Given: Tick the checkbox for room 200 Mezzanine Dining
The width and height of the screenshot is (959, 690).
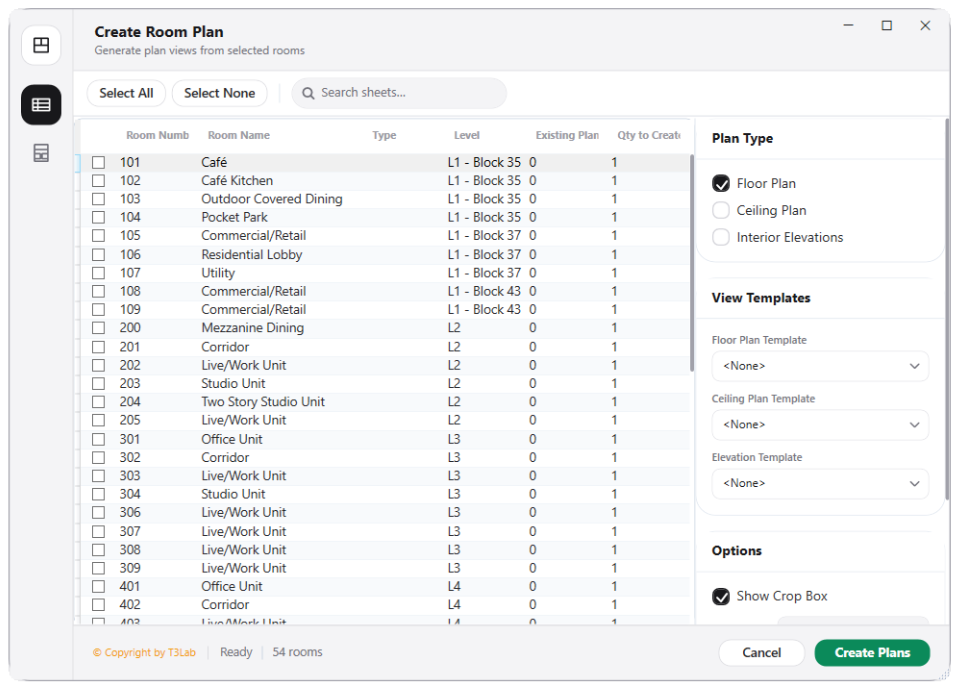Looking at the screenshot, I should click(98, 328).
